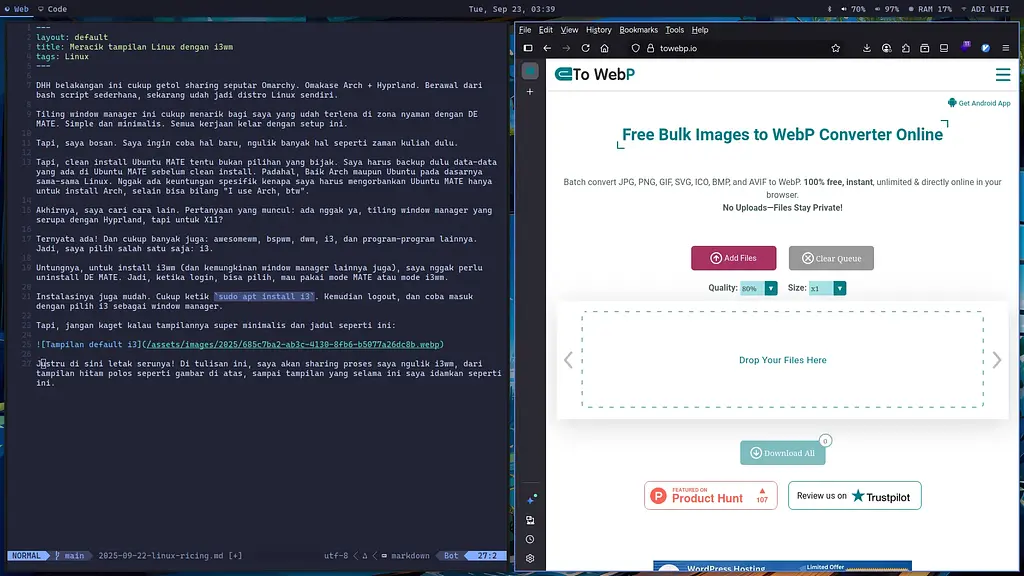Click the right carousel chevron arrow
Screen dimensions: 1024x576
click(x=996, y=360)
